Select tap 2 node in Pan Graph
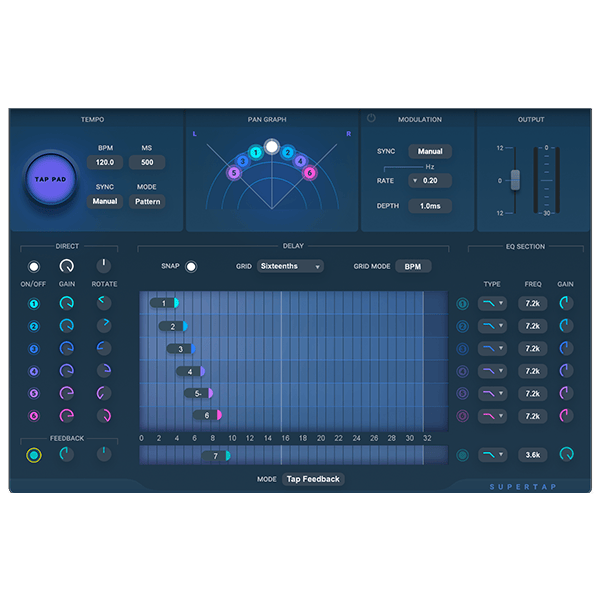Image resolution: width=600 pixels, height=600 pixels. [x=287, y=153]
